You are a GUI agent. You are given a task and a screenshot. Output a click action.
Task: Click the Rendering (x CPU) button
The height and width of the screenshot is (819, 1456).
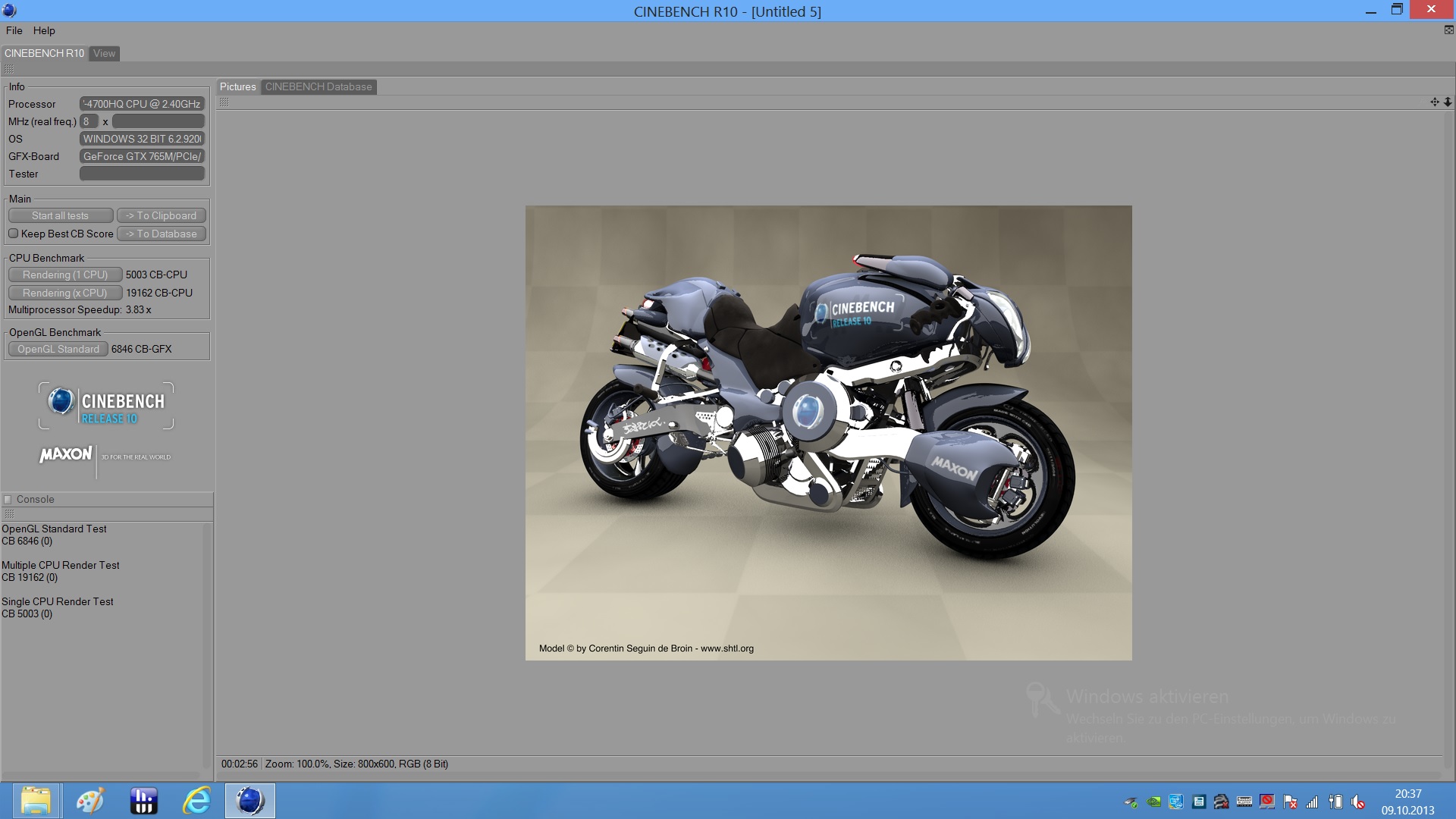[x=64, y=293]
